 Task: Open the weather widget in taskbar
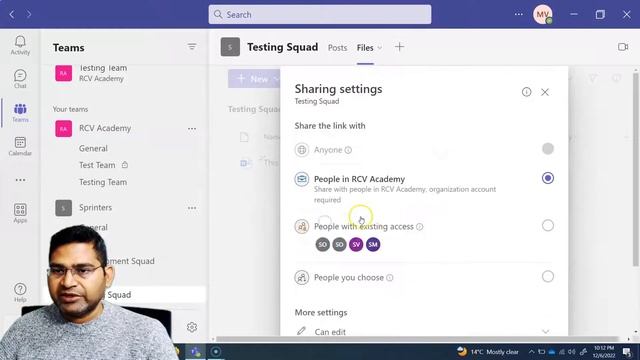point(488,351)
